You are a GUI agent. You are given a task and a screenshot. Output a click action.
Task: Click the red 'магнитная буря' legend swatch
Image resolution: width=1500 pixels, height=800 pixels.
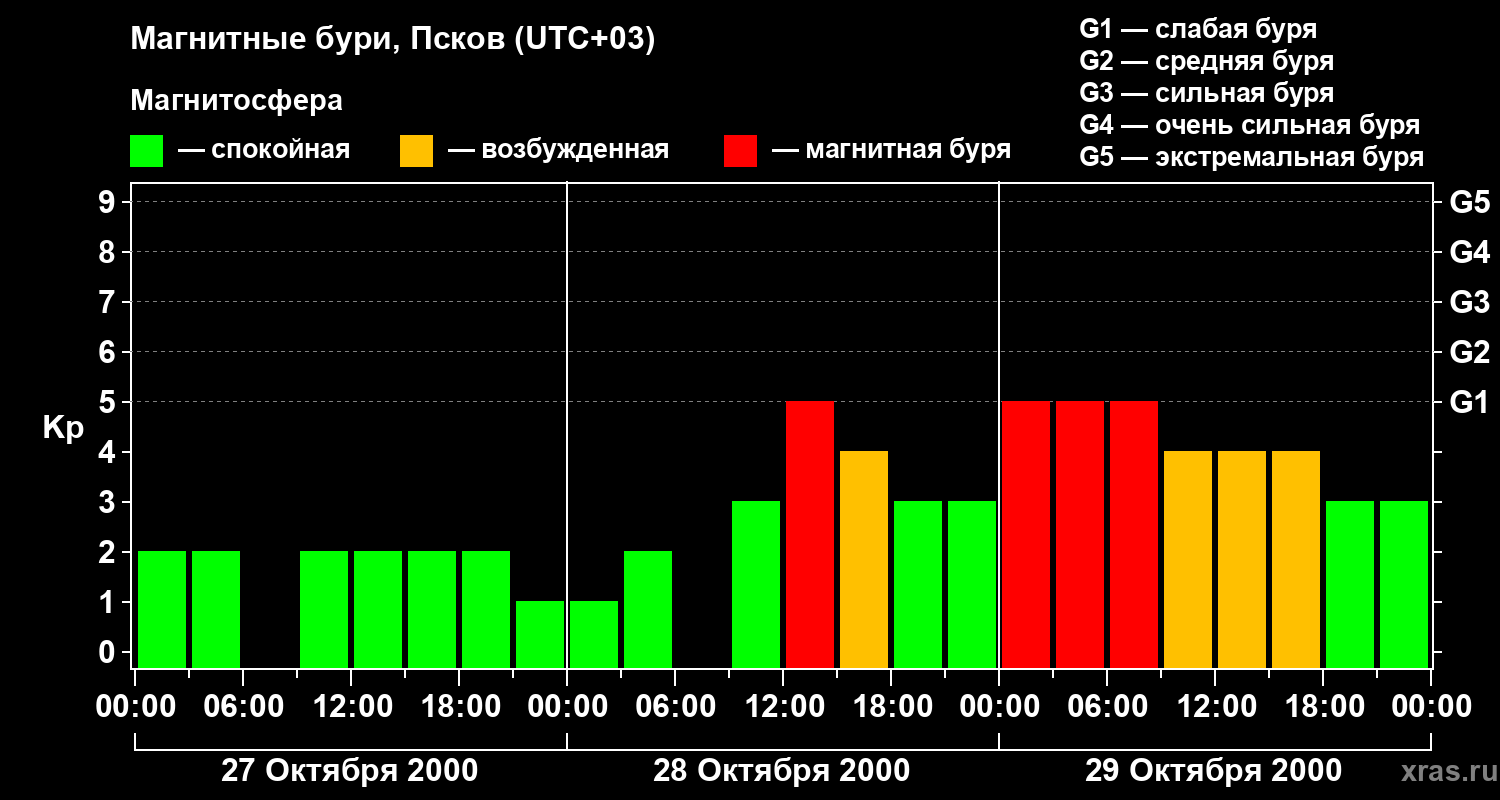tap(741, 151)
